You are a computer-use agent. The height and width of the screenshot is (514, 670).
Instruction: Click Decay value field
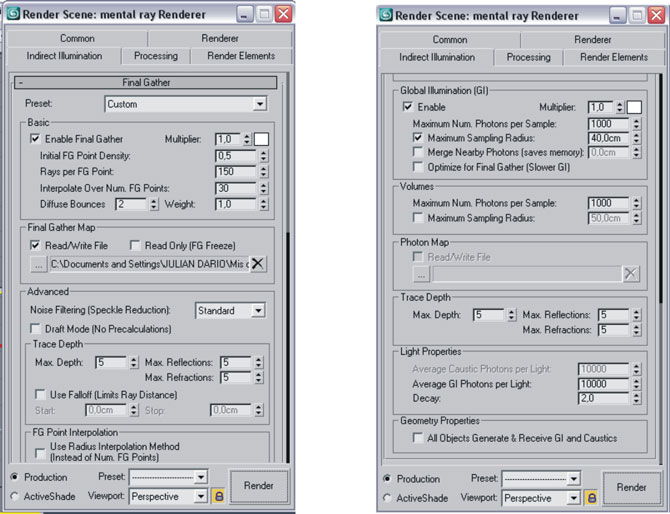click(604, 398)
